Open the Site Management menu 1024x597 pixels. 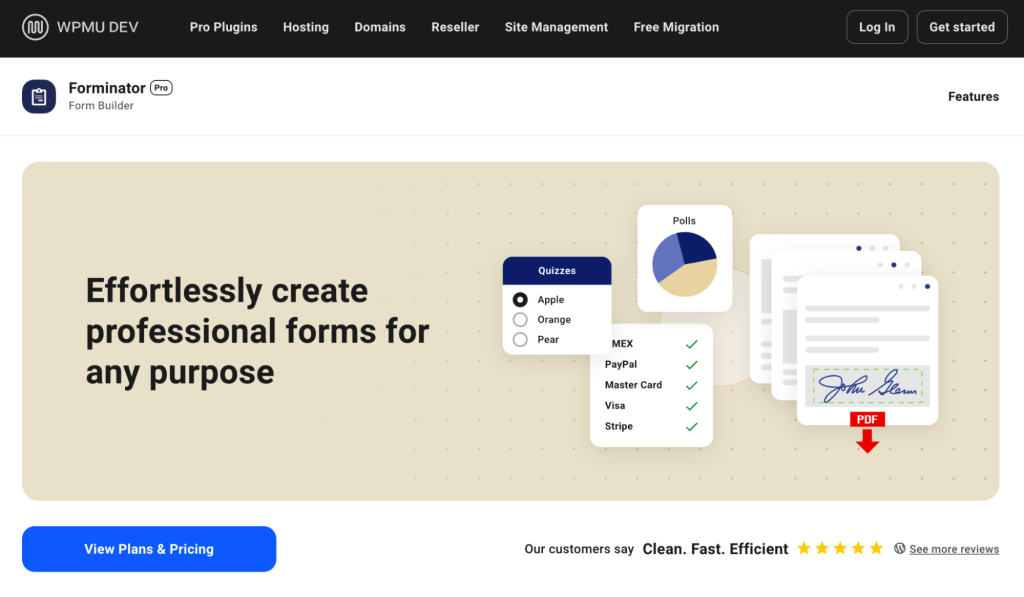[556, 27]
